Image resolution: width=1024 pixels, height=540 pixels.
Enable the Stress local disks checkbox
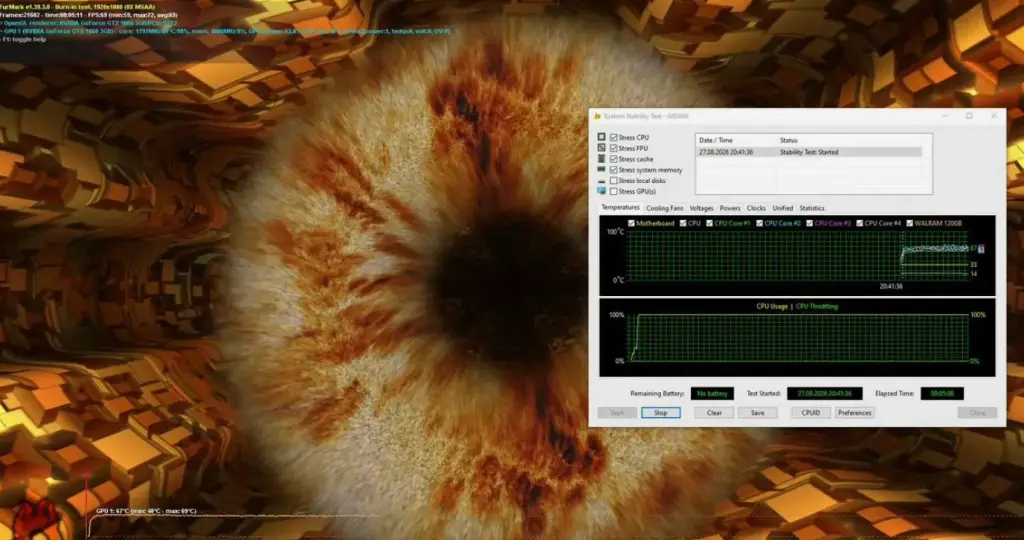[613, 180]
